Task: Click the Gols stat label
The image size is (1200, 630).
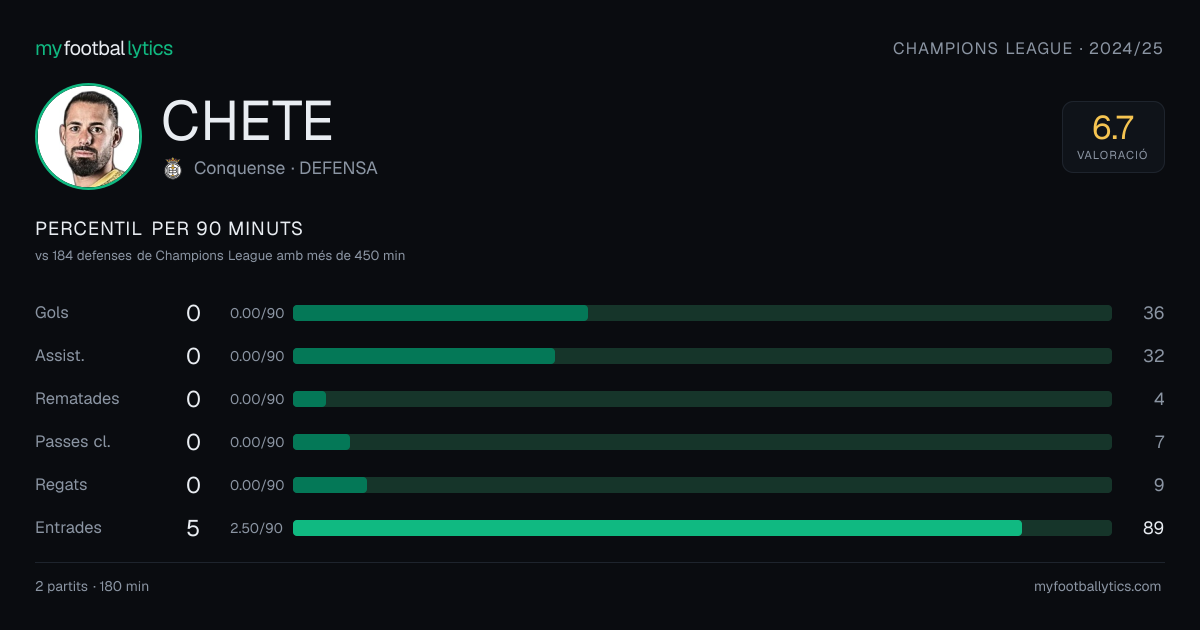Action: (52, 312)
